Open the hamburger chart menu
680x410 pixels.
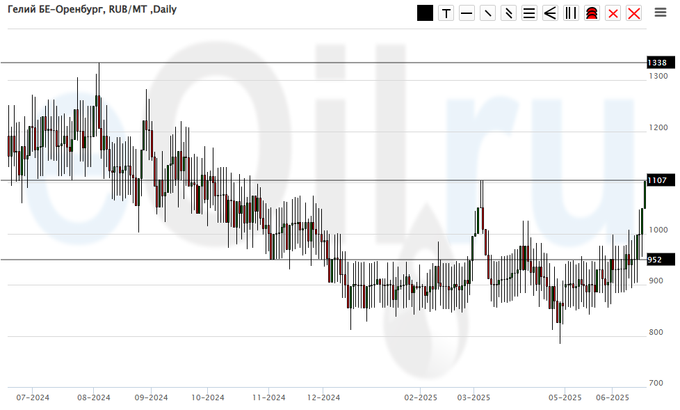coord(661,12)
